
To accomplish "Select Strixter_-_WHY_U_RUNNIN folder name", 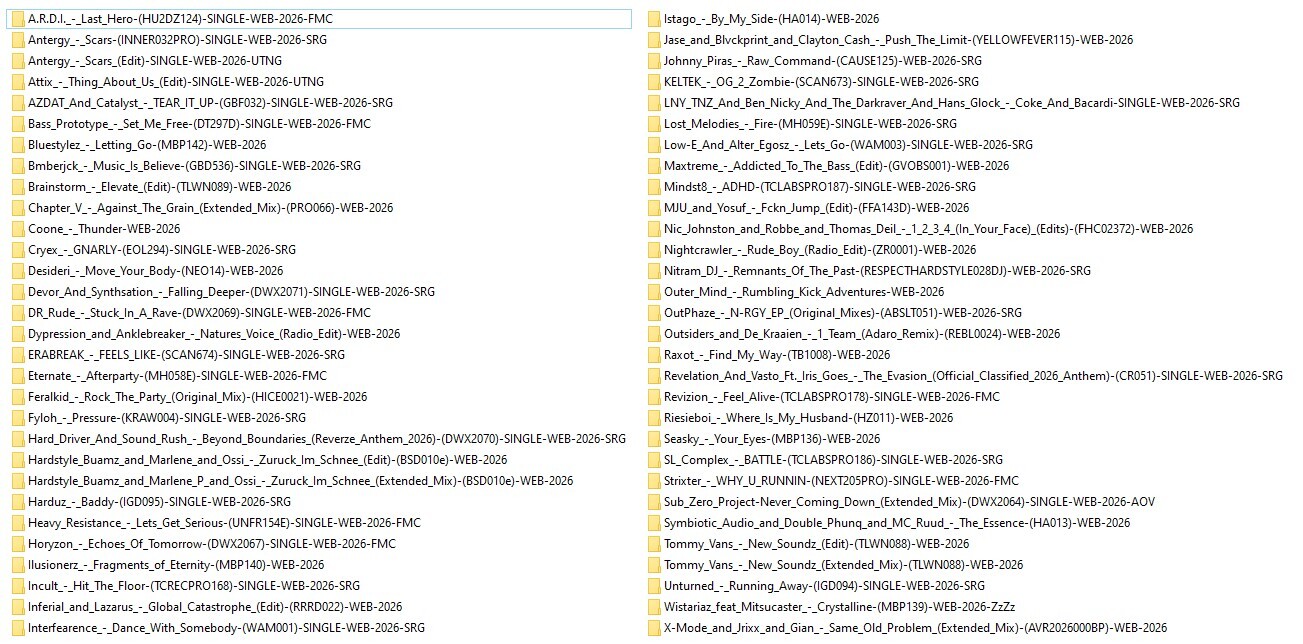I will pyautogui.click(x=841, y=481).
